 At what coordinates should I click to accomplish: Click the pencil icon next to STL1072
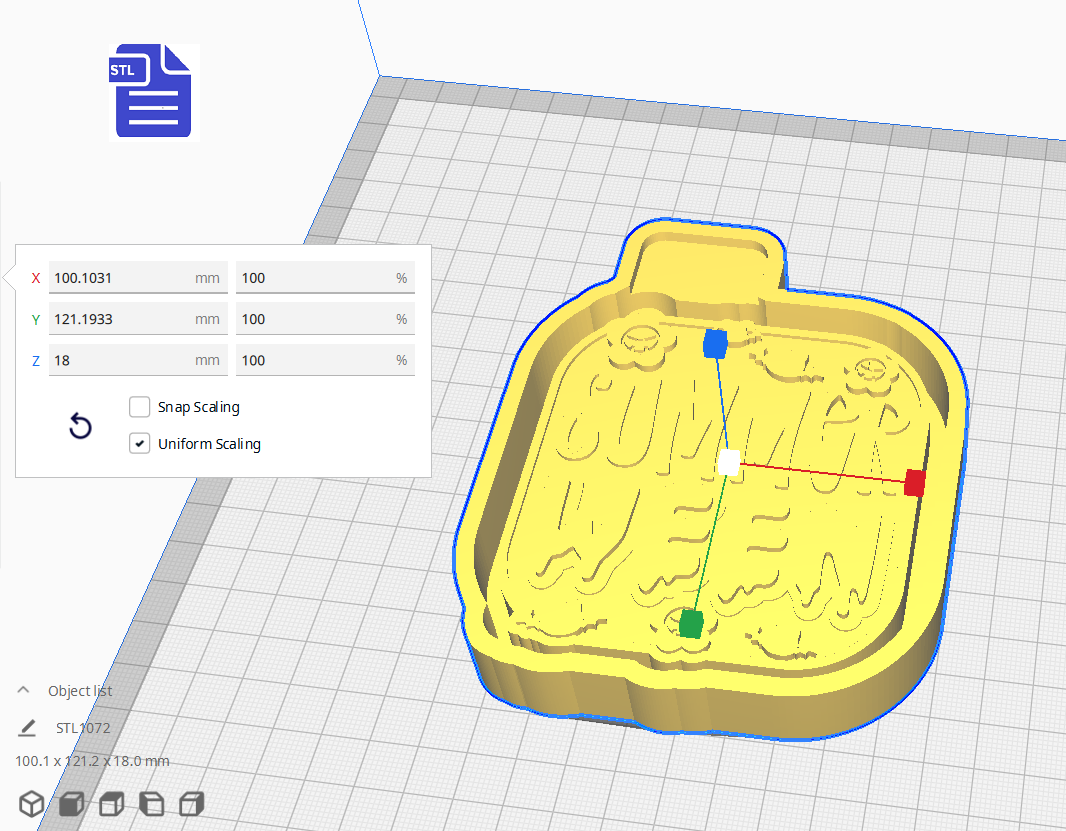(27, 728)
